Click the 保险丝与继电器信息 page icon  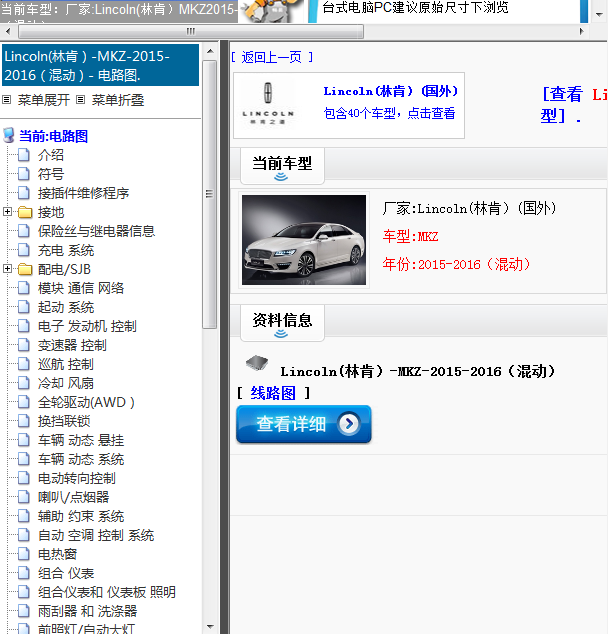pos(24,230)
